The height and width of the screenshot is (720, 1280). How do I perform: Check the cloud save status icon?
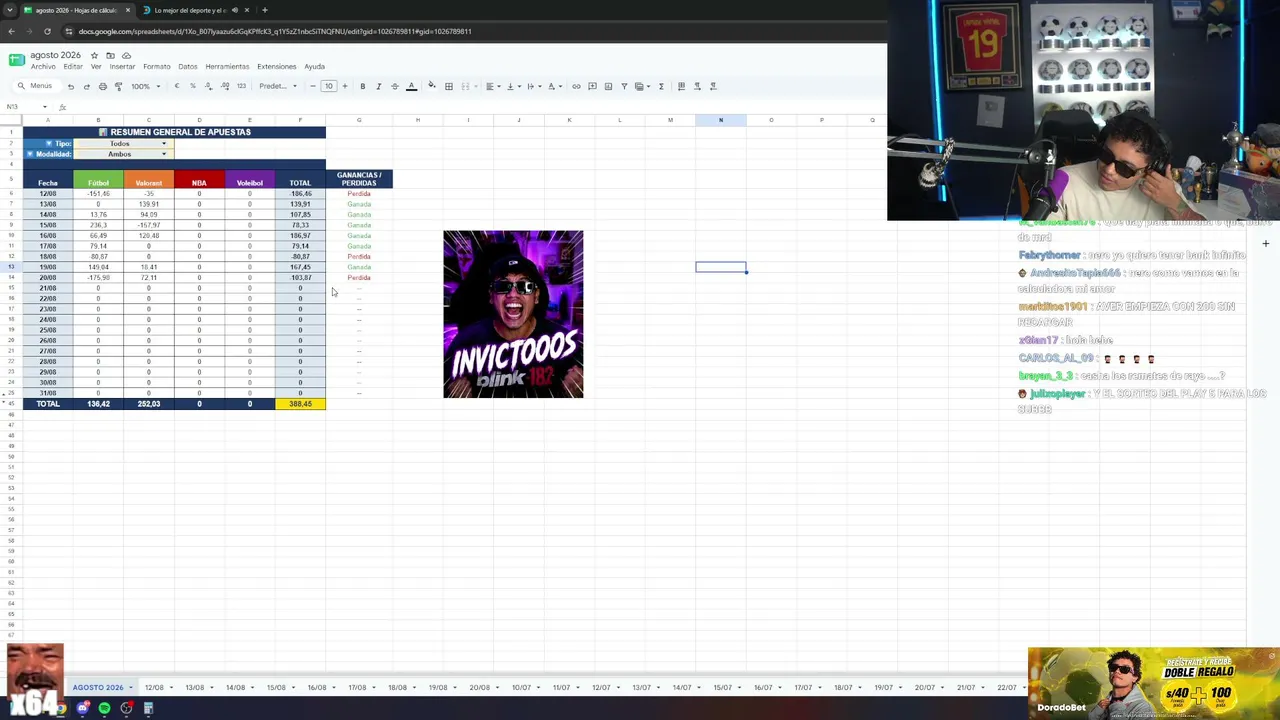(126, 55)
